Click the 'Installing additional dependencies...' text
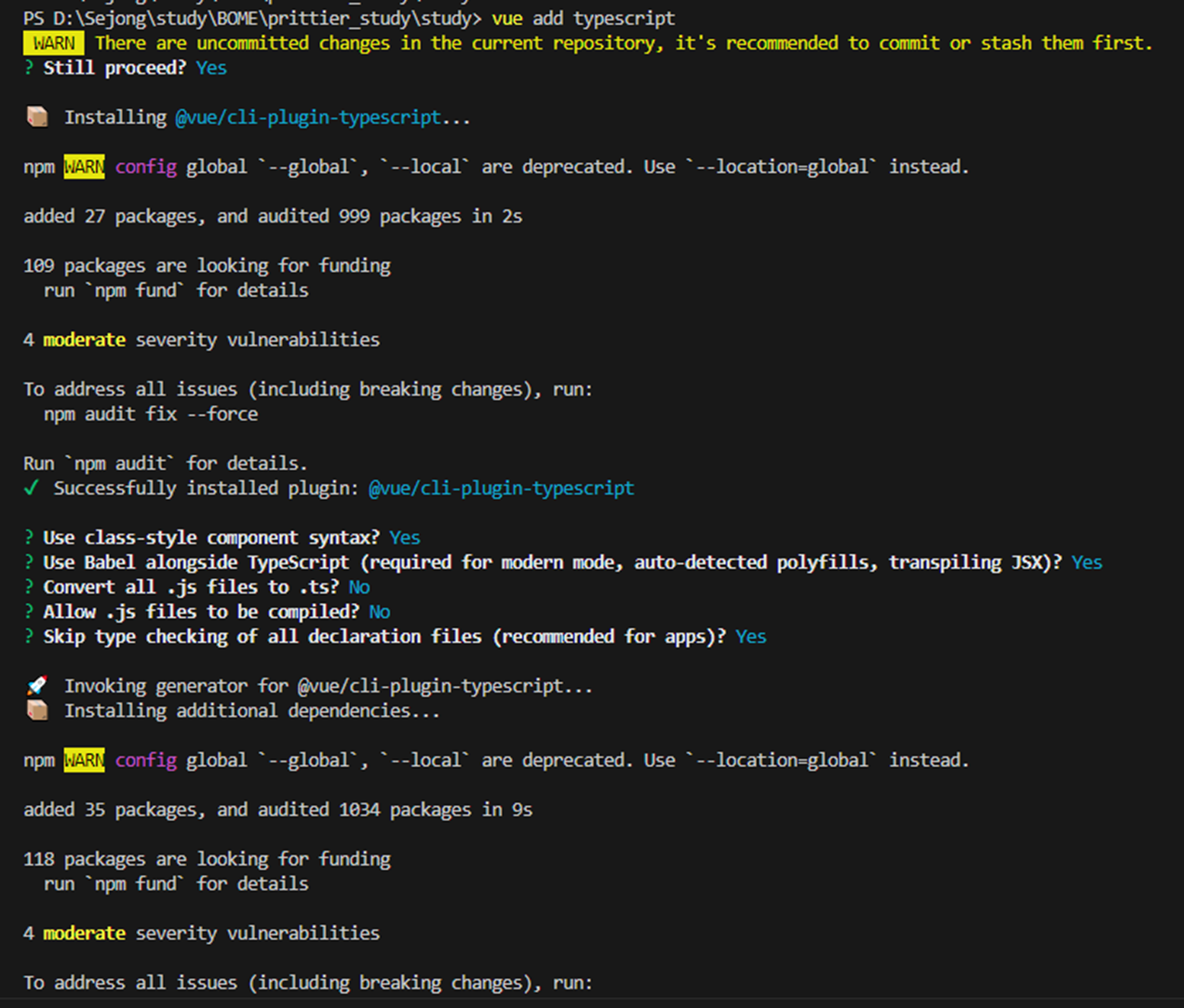The image size is (1184, 1008). [252, 710]
